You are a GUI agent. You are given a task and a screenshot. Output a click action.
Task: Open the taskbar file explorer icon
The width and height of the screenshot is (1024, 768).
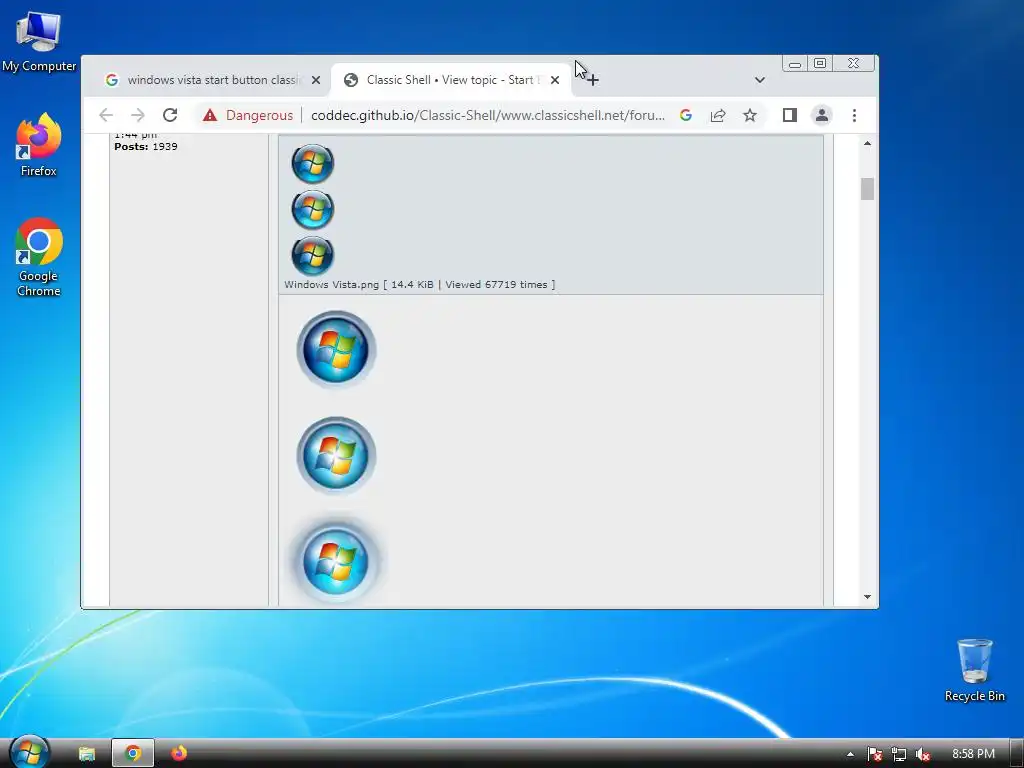[x=87, y=754]
